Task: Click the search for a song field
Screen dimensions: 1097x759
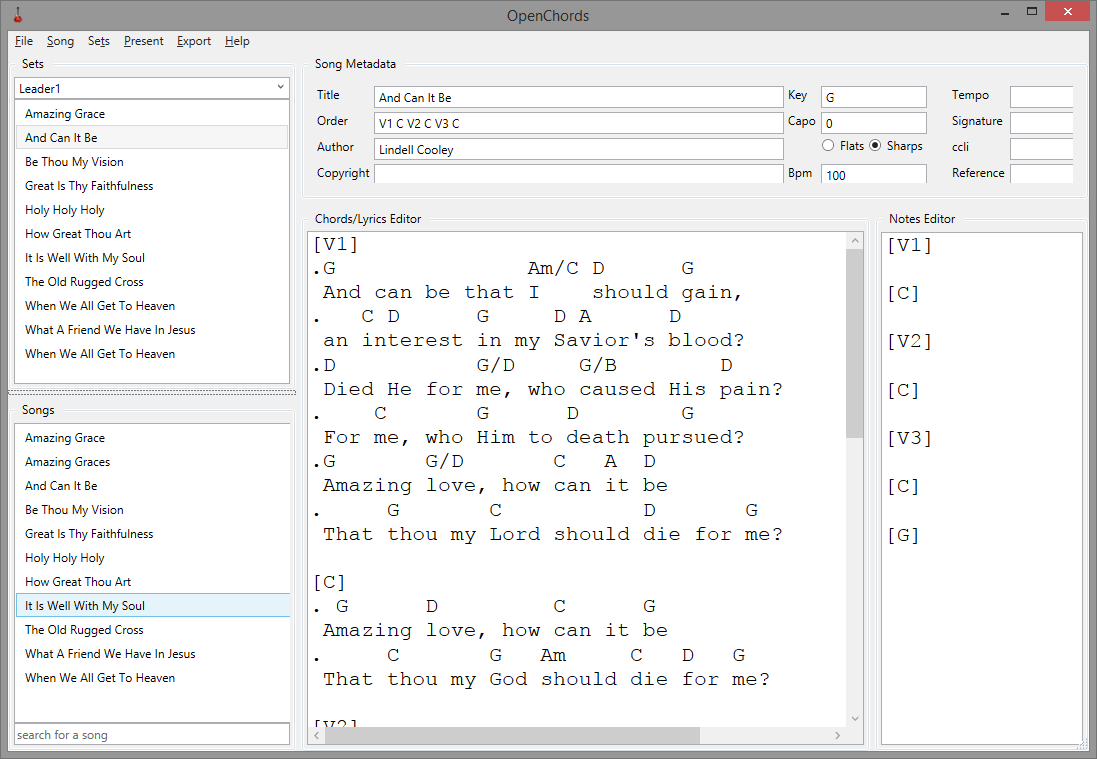Action: pyautogui.click(x=151, y=734)
